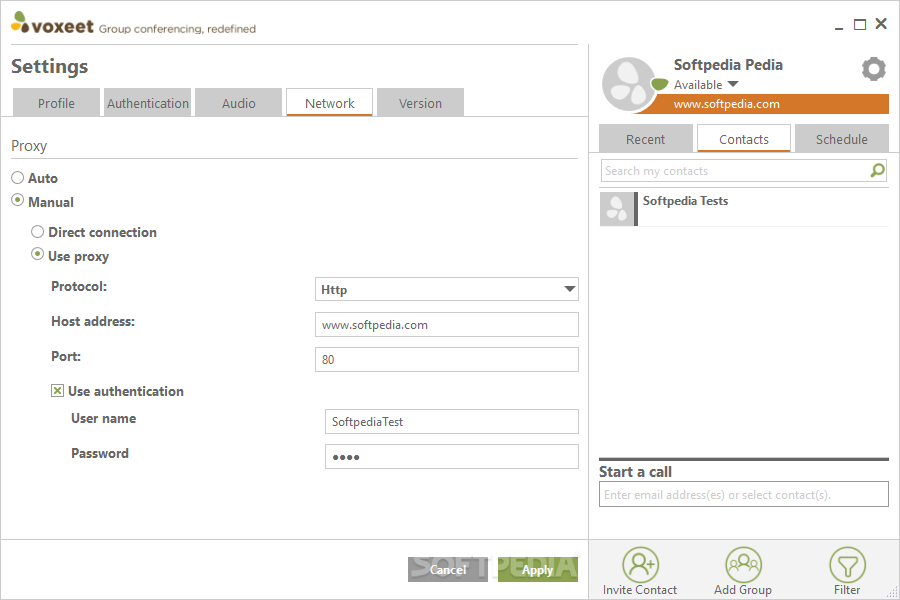This screenshot has height=600, width=900.
Task: Click the Add Group label
Action: pyautogui.click(x=743, y=590)
